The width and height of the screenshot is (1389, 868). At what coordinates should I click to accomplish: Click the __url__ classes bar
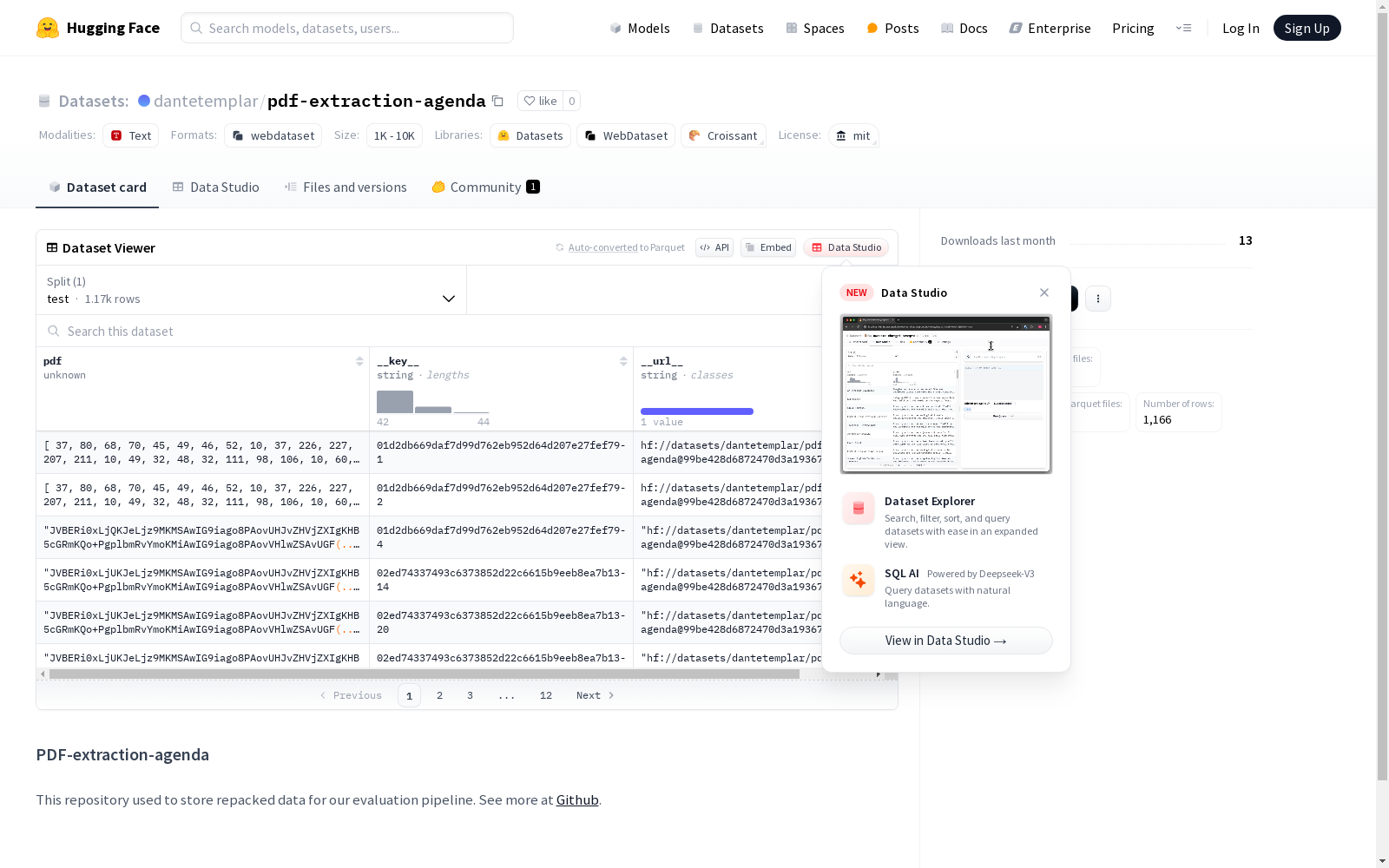[697, 411]
